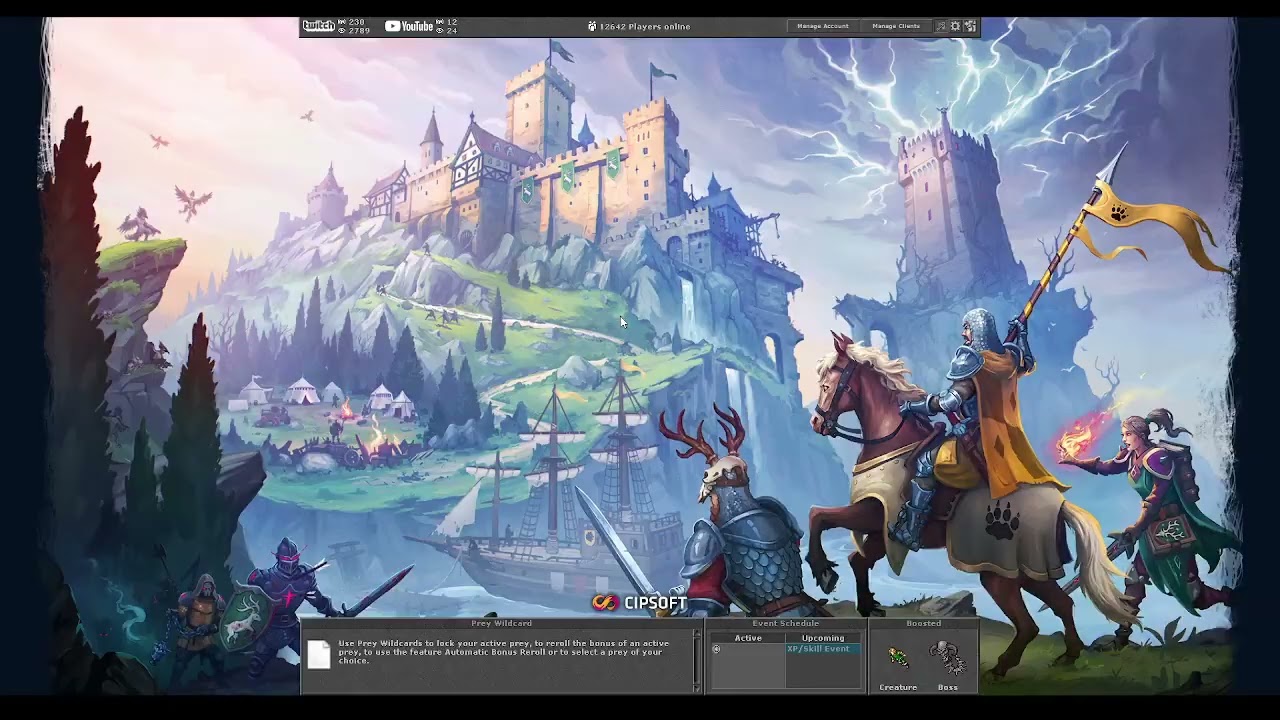Image resolution: width=1280 pixels, height=720 pixels.
Task: Click the active event circle icon
Action: [x=716, y=649]
